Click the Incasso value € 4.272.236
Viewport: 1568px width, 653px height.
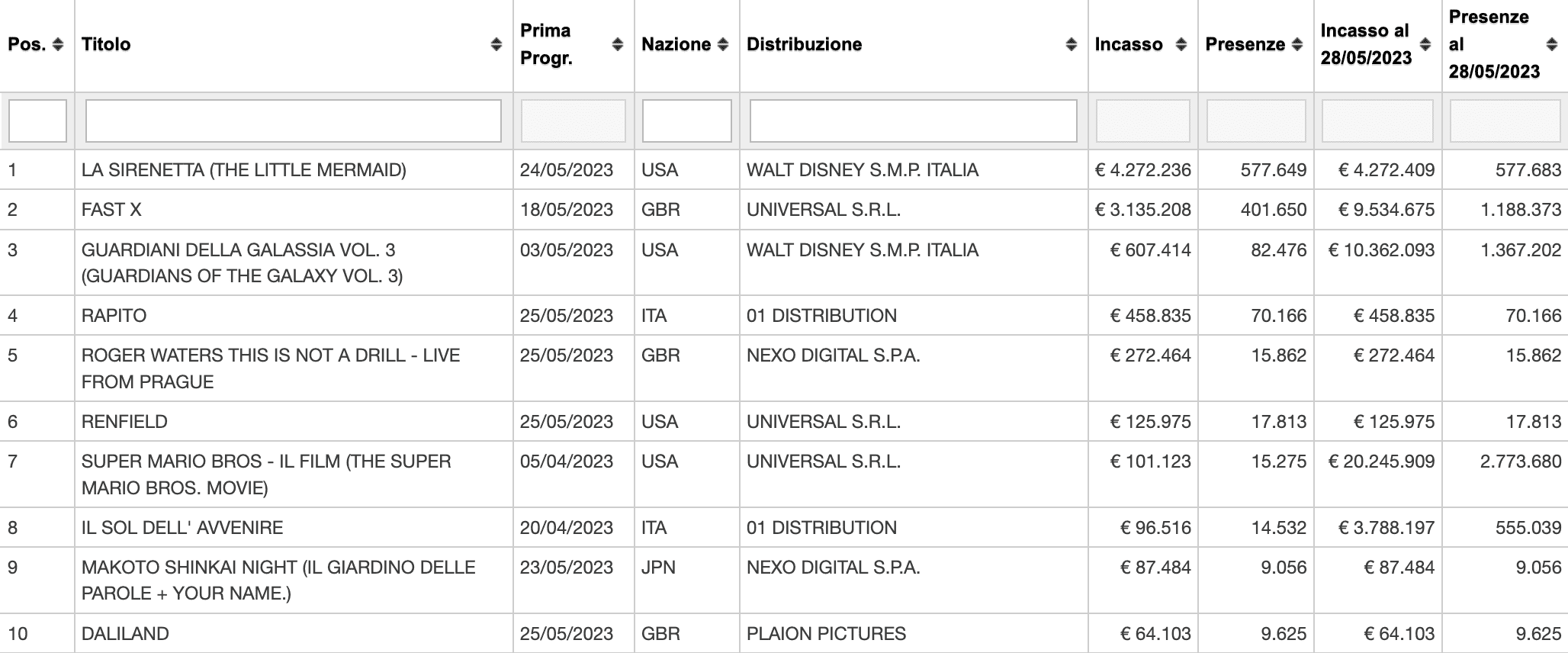tap(1143, 169)
